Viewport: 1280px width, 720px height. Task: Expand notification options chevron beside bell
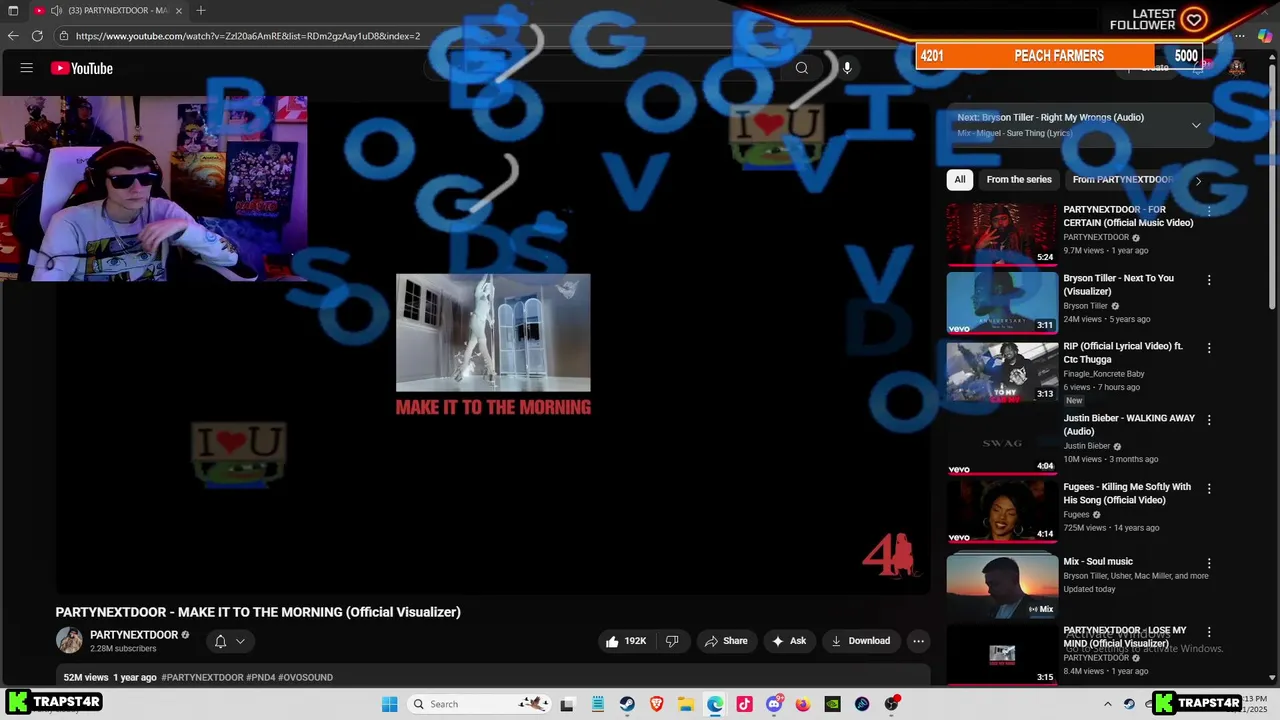click(240, 641)
